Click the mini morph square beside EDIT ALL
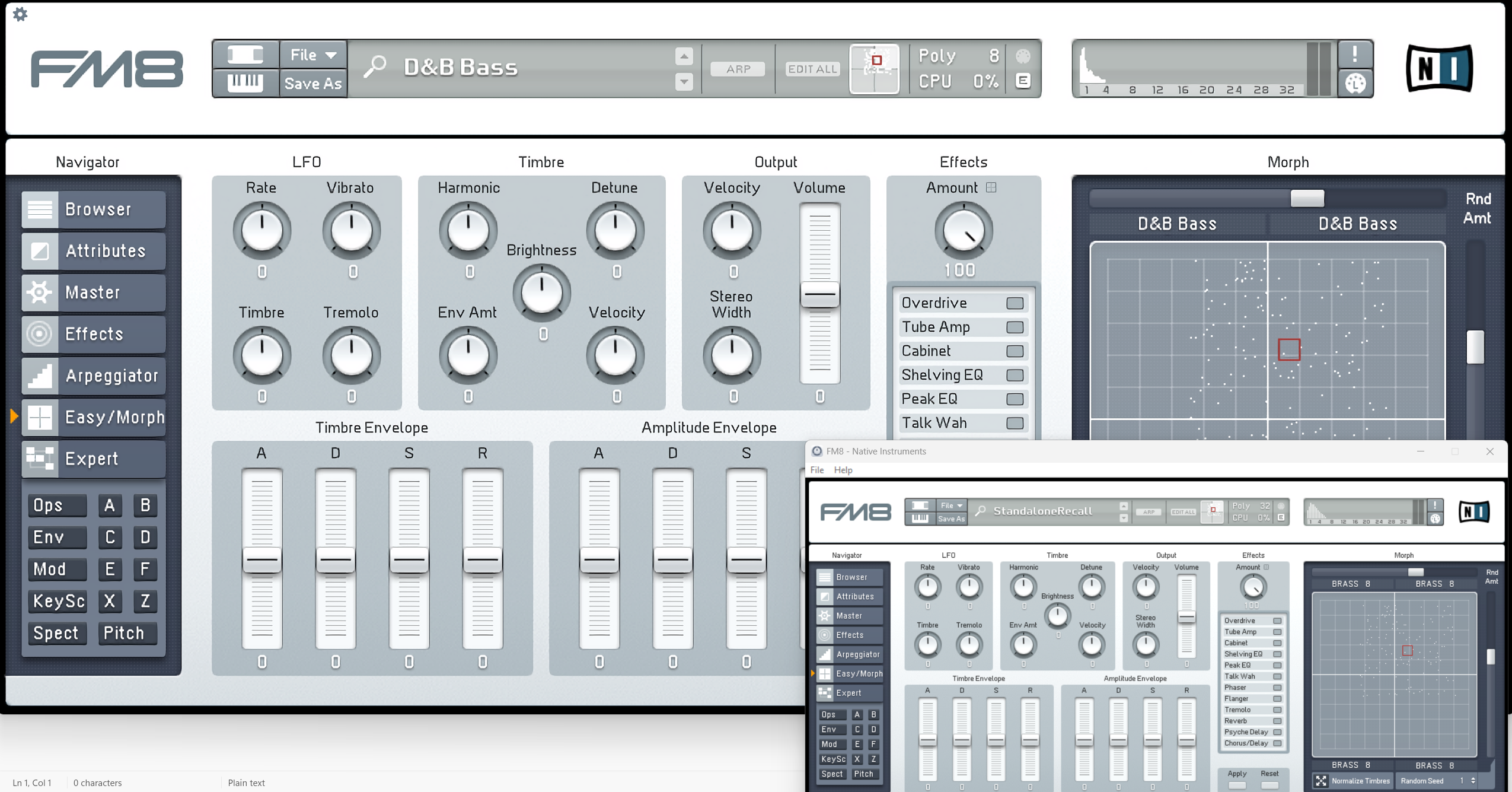Image resolution: width=1512 pixels, height=792 pixels. coord(875,69)
